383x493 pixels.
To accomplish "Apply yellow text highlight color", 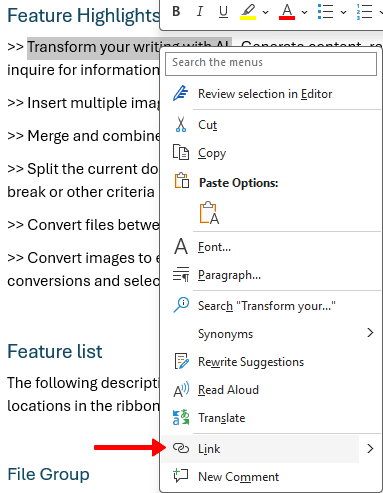I will (248, 12).
